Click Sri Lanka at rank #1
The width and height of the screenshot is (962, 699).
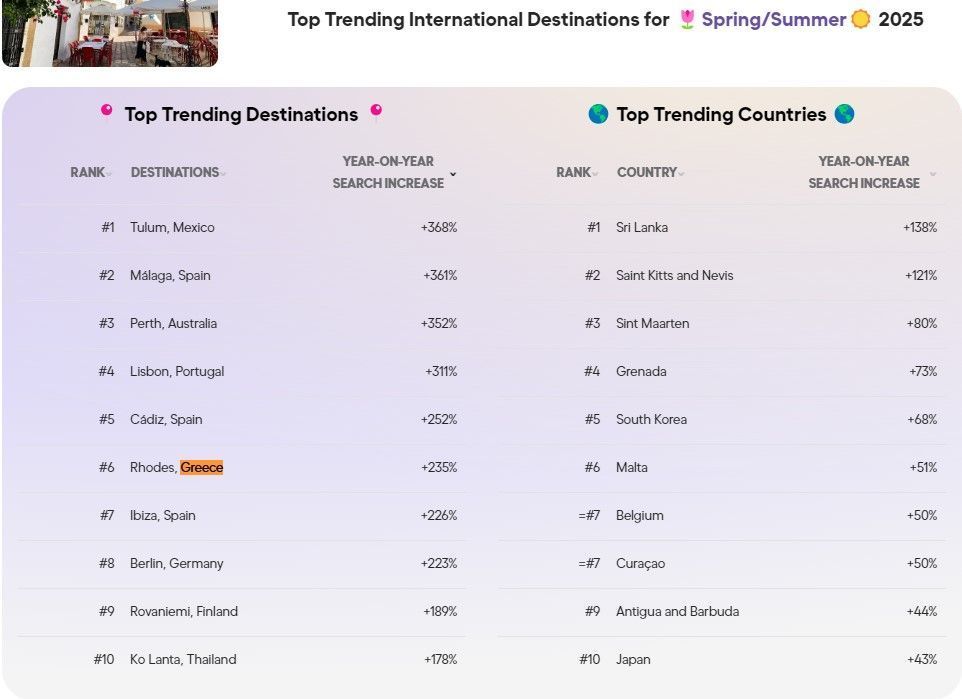tap(643, 227)
